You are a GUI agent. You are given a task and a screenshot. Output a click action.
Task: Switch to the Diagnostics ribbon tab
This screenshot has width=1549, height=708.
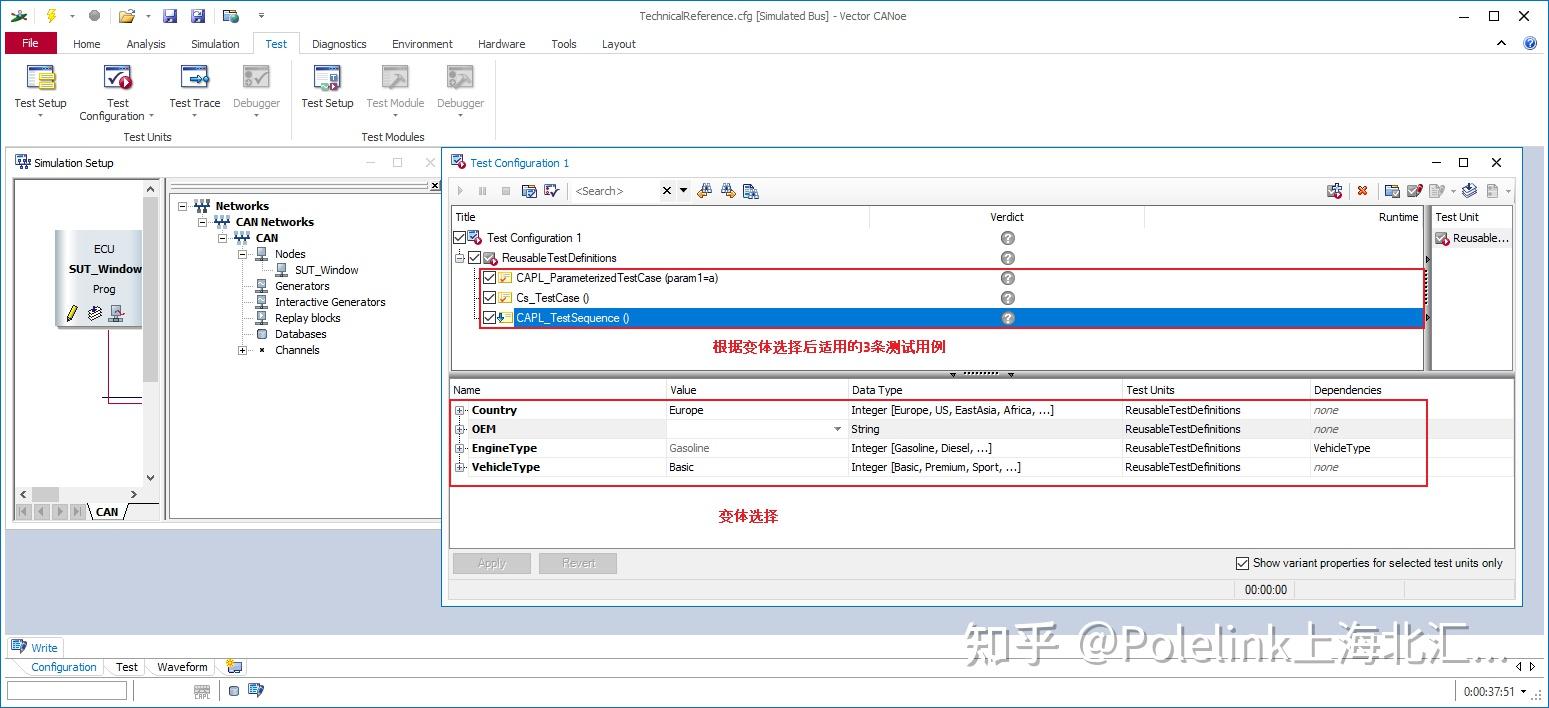pyautogui.click(x=339, y=44)
